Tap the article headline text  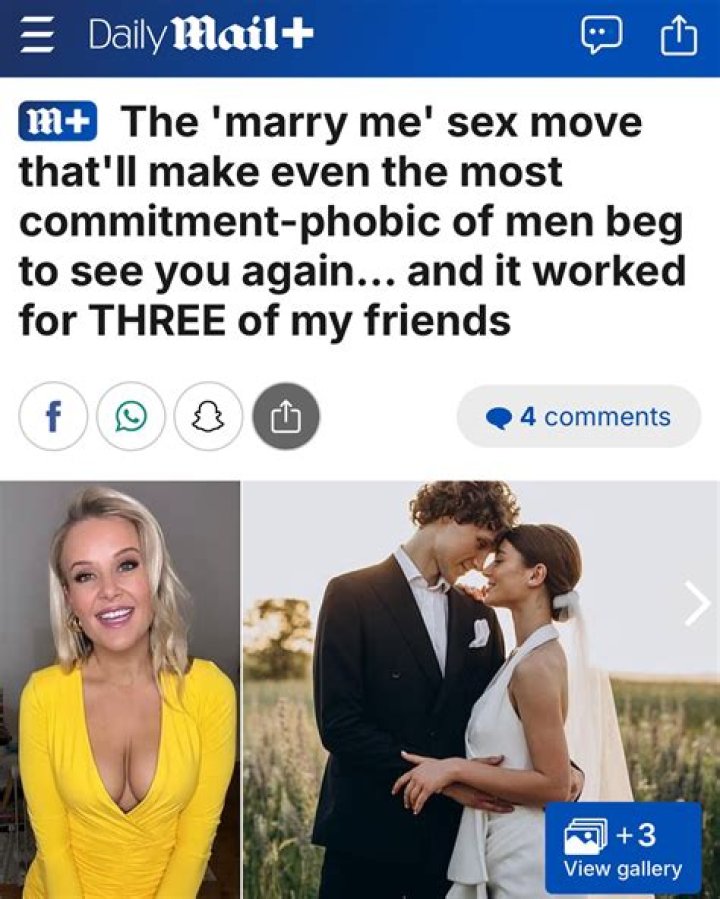pyautogui.click(x=353, y=221)
